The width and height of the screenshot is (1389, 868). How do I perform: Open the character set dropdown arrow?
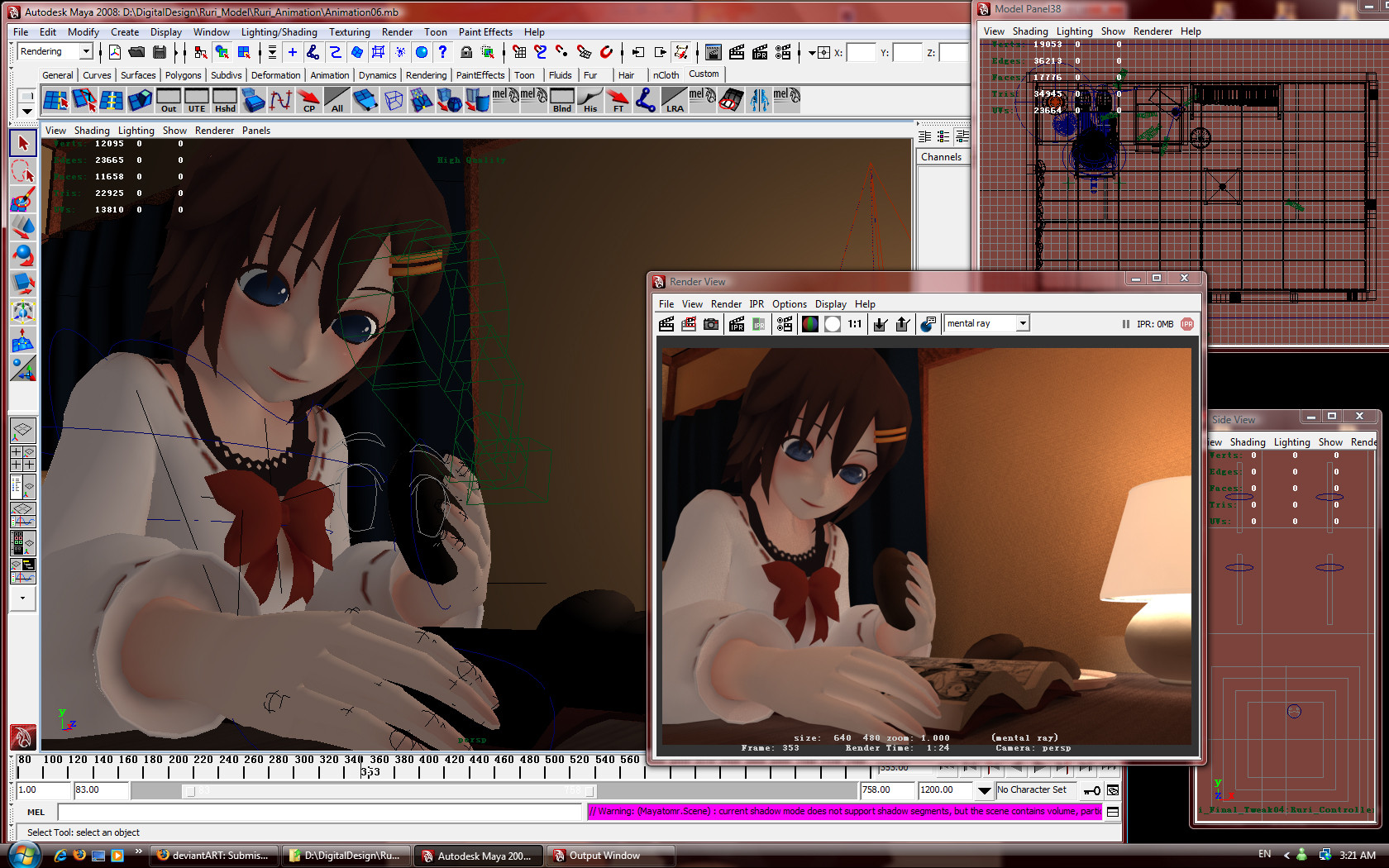(984, 790)
